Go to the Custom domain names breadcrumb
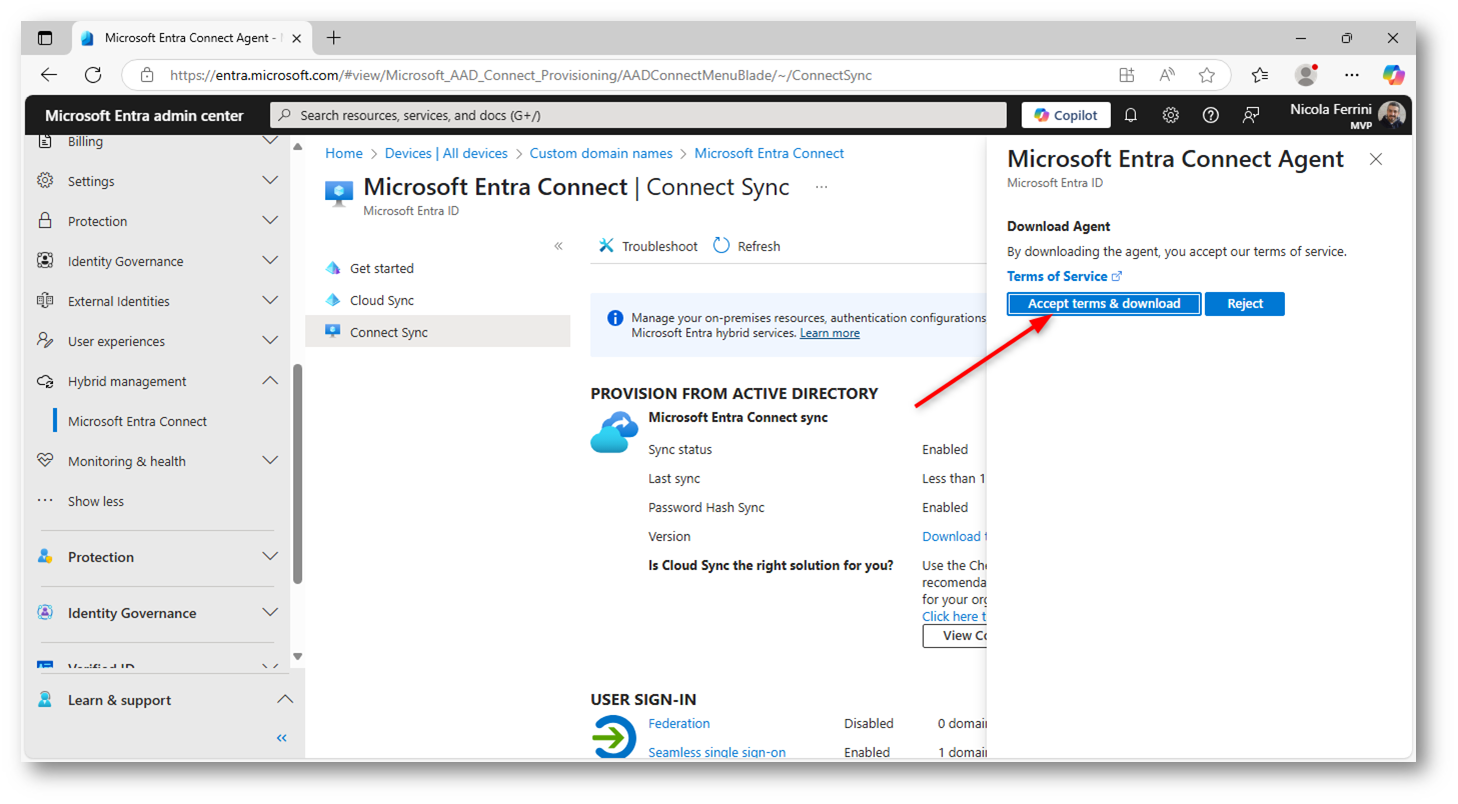This screenshot has height=804, width=1458. point(601,153)
